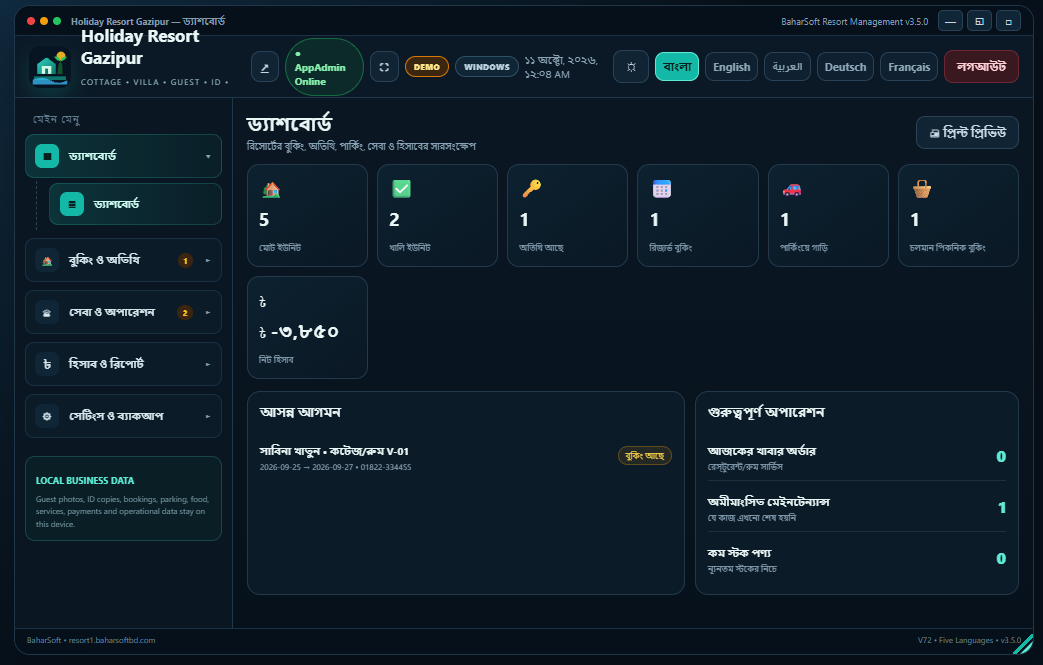Screen dimensions: 1043x665
Task: Expand the বুকিং ও অতিথি menu arrow
Action: pos(208,261)
